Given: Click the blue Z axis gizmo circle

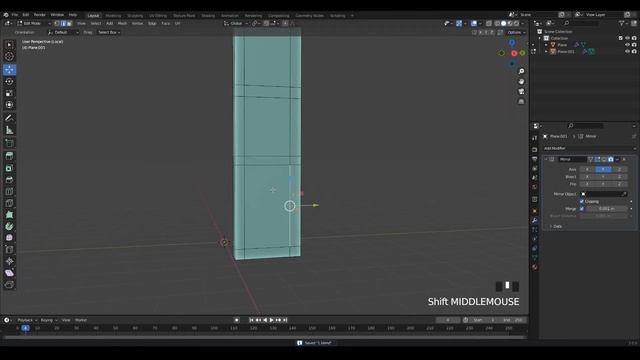Looking at the screenshot, I should click(x=512, y=42).
